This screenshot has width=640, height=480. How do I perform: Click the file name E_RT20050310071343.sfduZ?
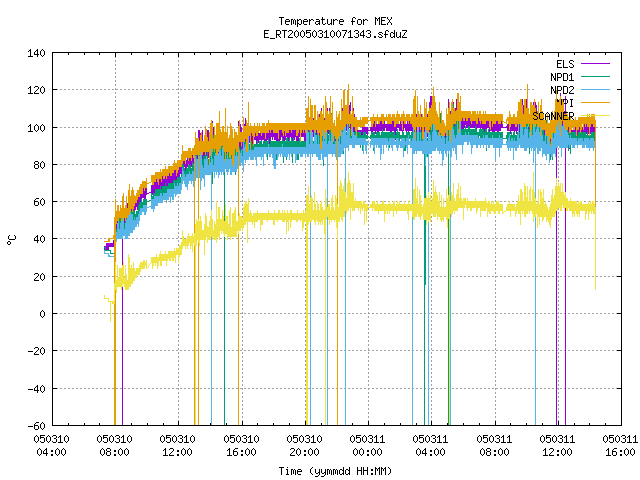click(335, 34)
